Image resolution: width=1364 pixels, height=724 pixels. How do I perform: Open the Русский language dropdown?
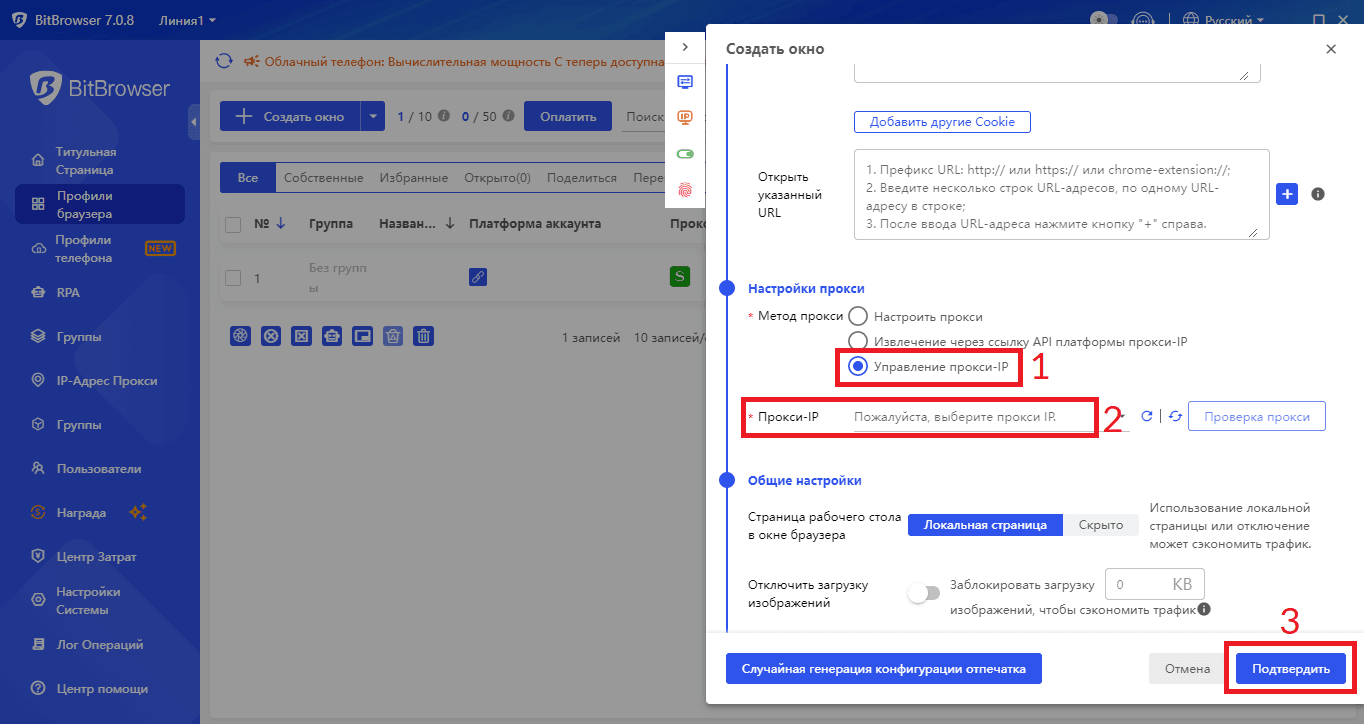(1224, 20)
